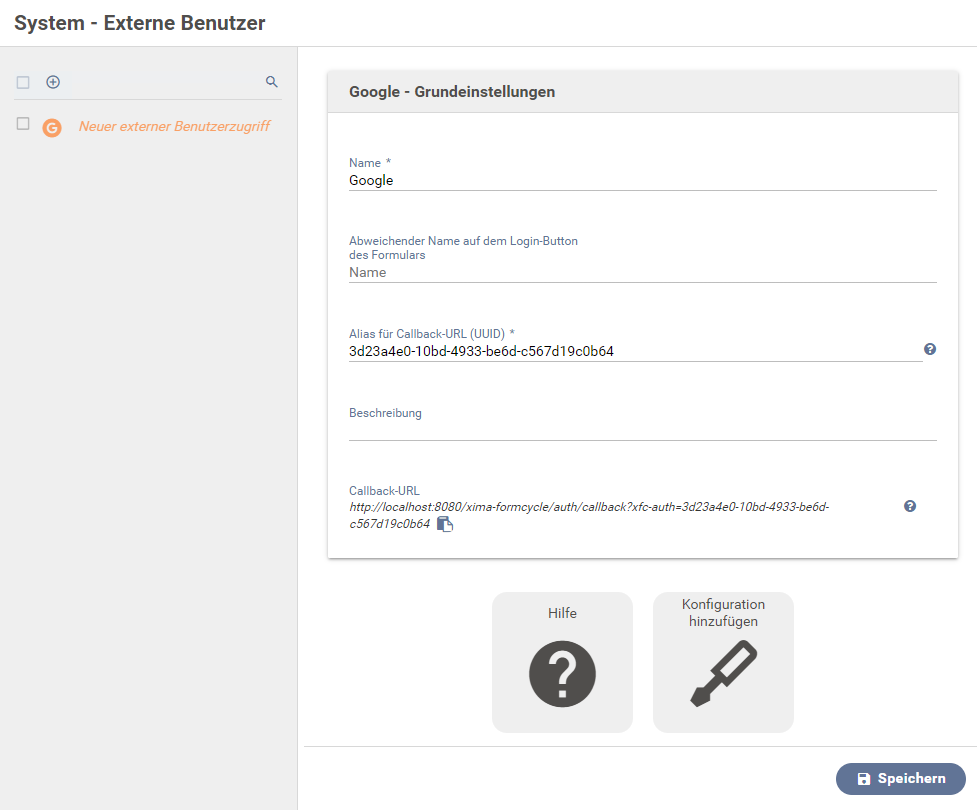Check the box beside Neuer externer Benutzerzugriff
This screenshot has width=977, height=810.
coord(23,124)
